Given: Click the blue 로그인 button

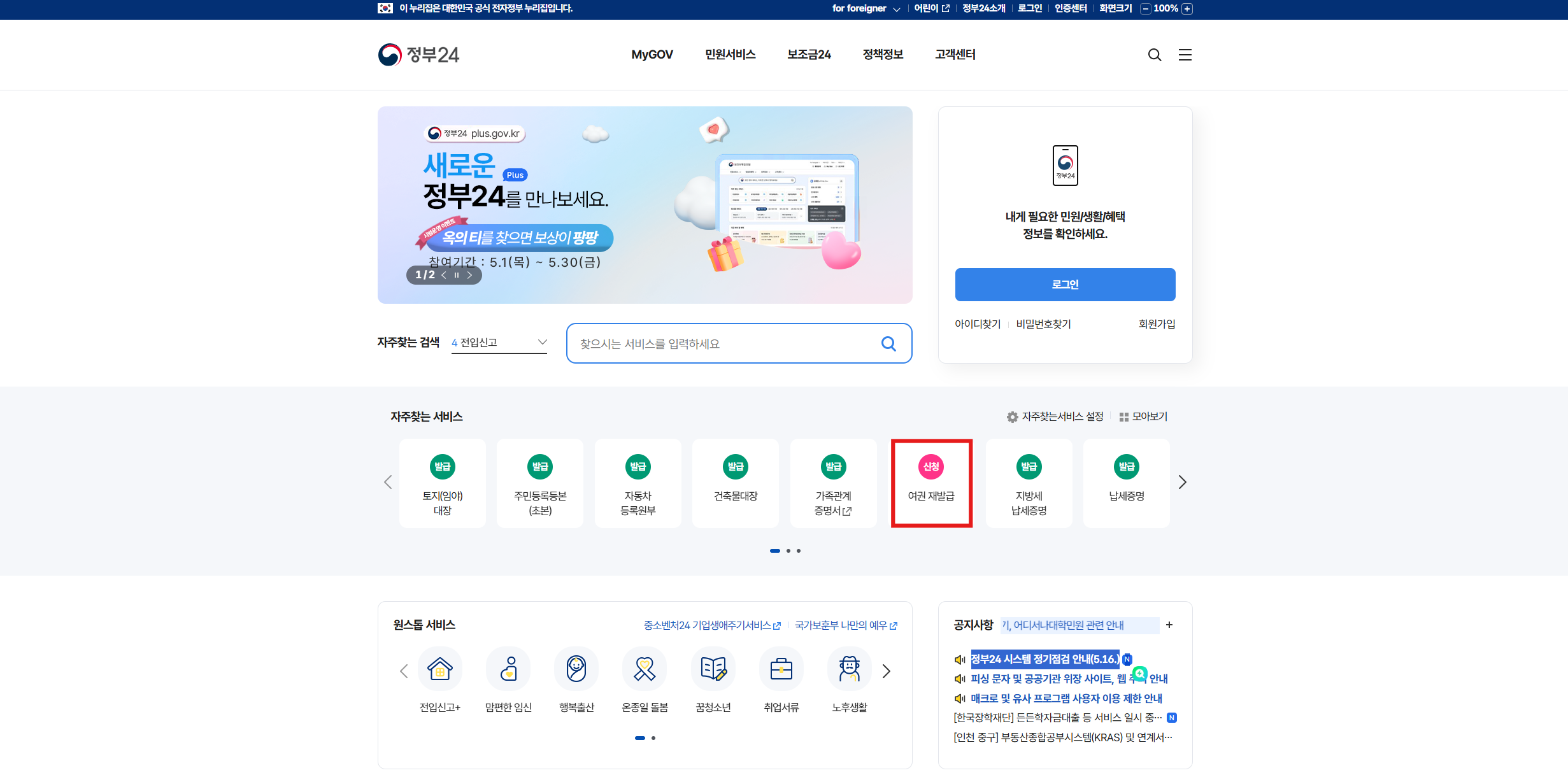Looking at the screenshot, I should click(x=1065, y=285).
